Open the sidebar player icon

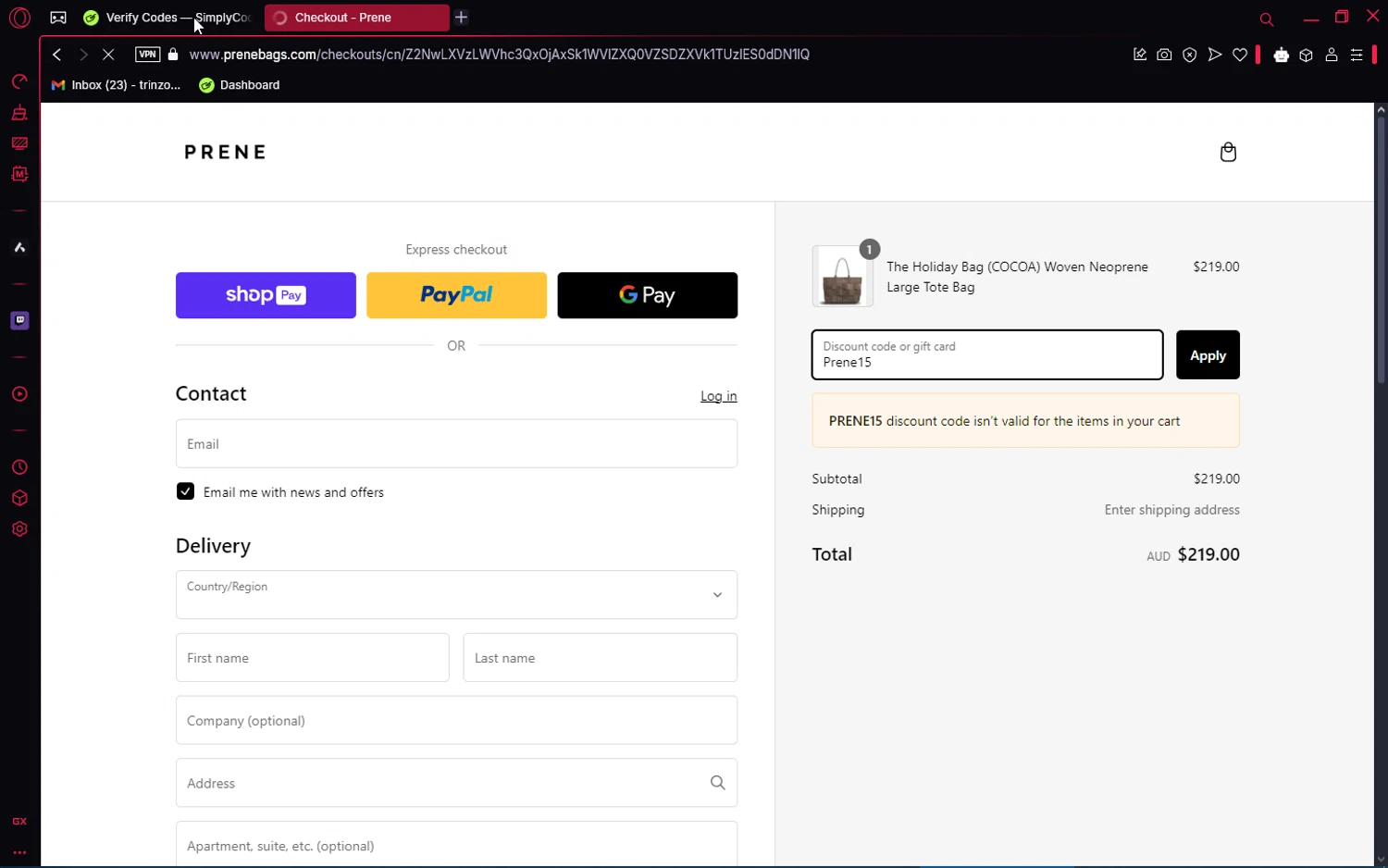[19, 394]
